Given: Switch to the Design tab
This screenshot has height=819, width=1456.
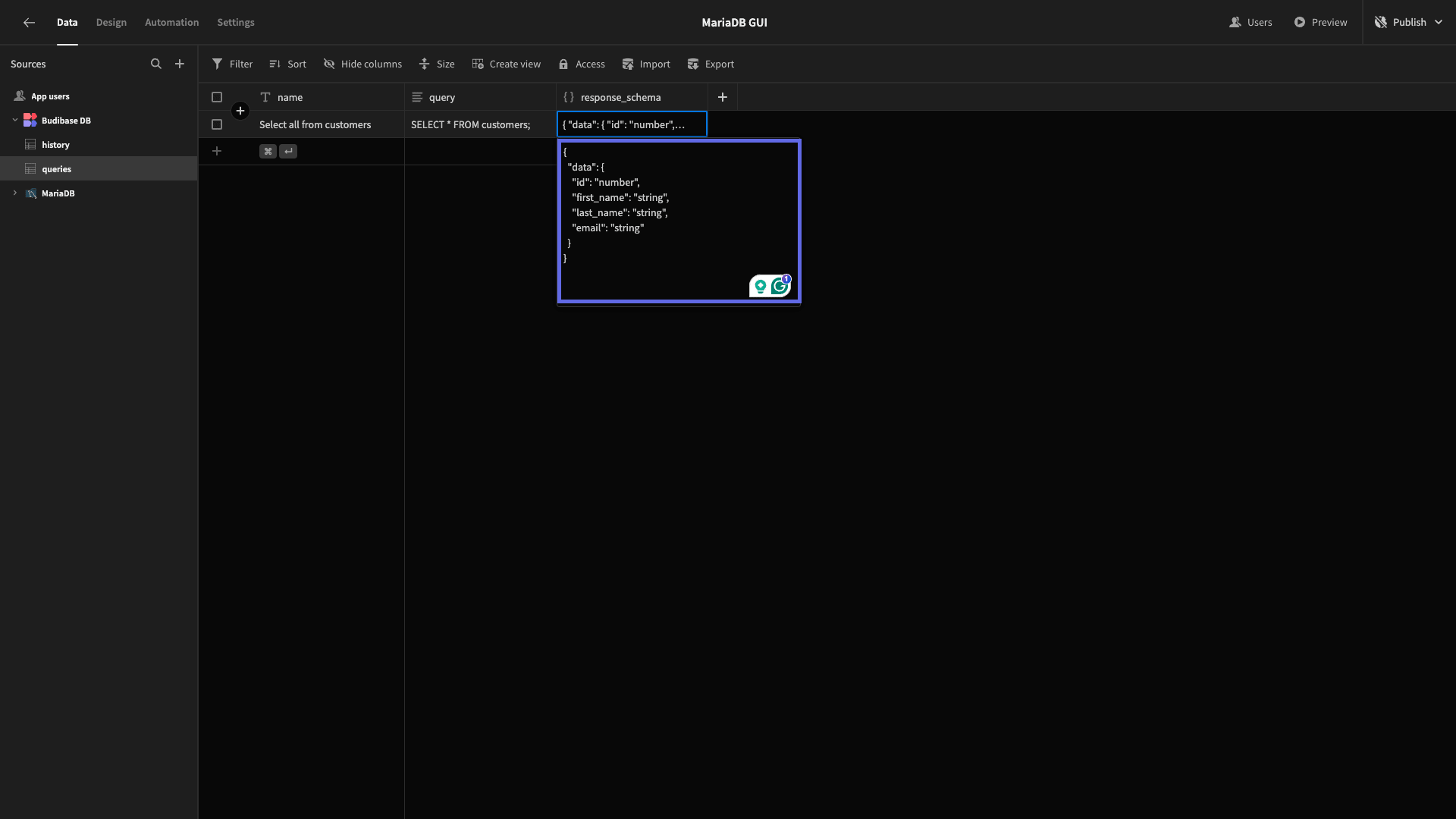Looking at the screenshot, I should point(111,22).
